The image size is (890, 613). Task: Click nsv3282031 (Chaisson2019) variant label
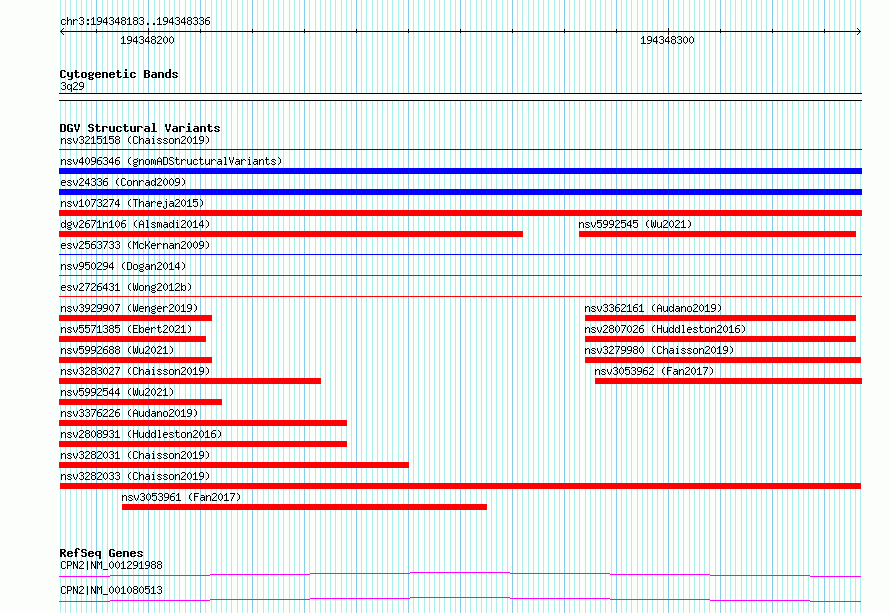[x=135, y=455]
